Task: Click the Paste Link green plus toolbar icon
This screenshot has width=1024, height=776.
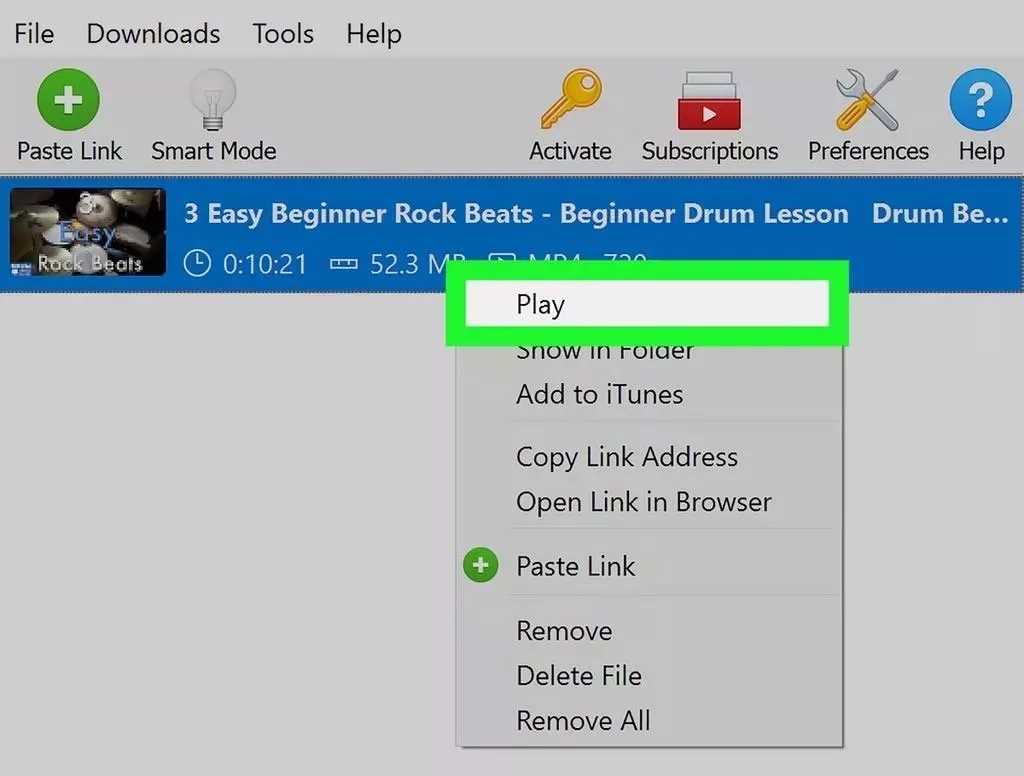Action: tap(66, 100)
